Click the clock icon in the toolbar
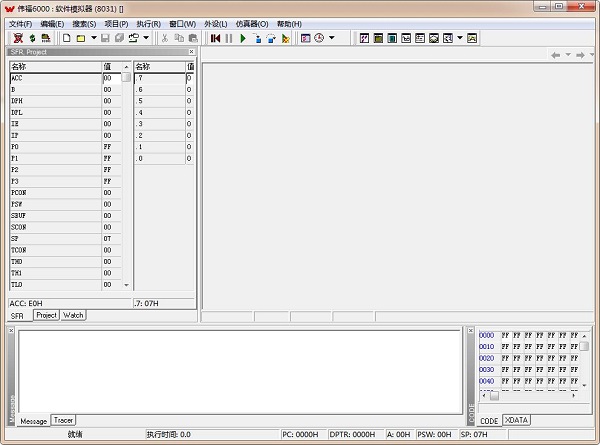The height and width of the screenshot is (445, 600). [319, 38]
